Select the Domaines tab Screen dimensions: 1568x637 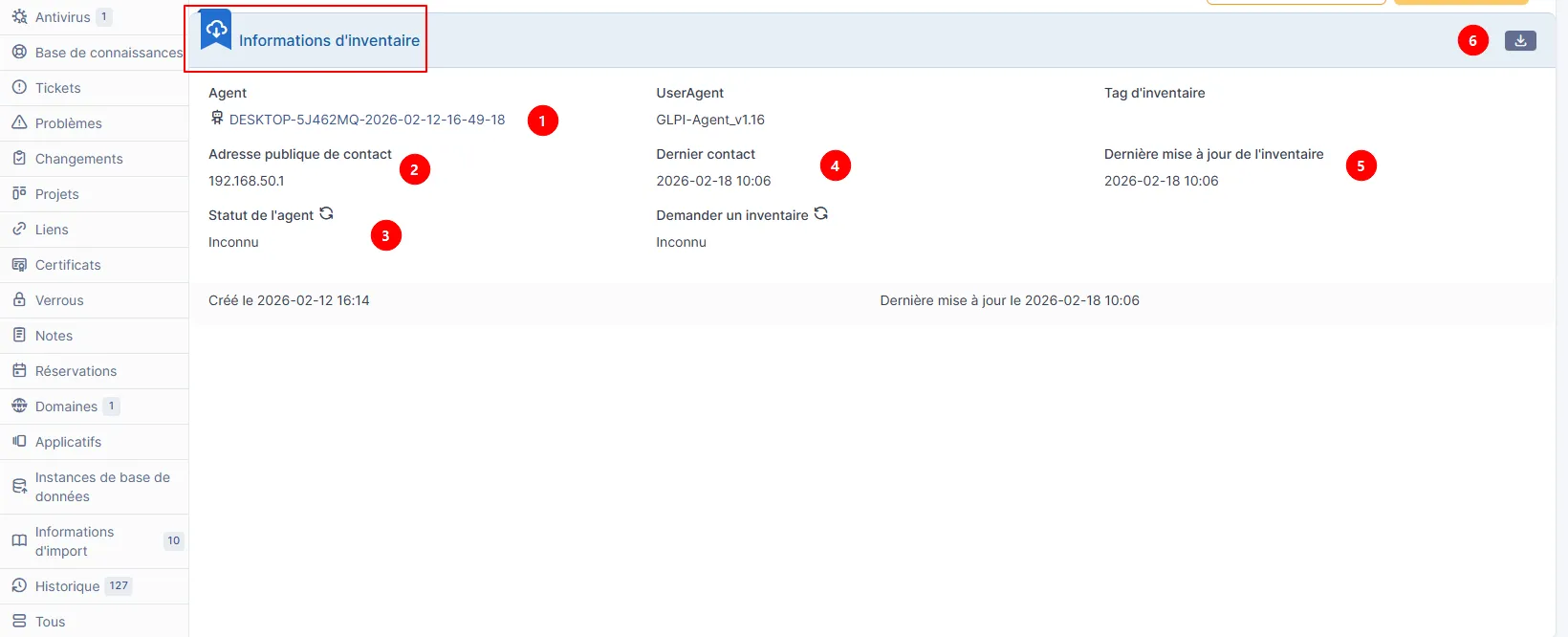[x=94, y=406]
